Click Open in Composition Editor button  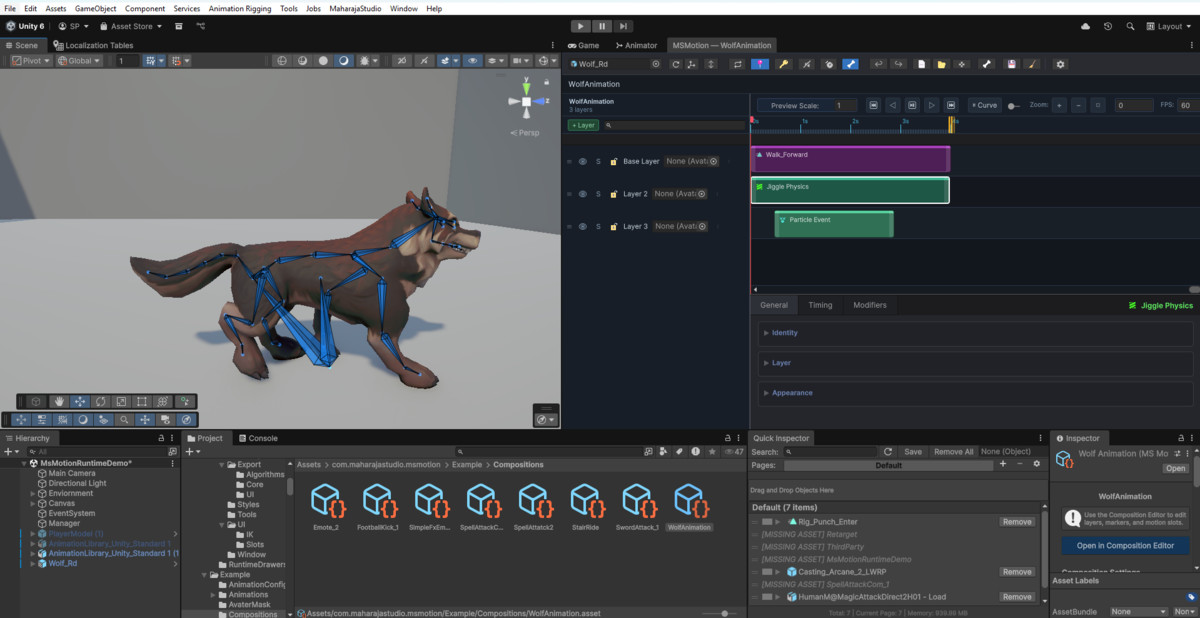coord(1125,546)
